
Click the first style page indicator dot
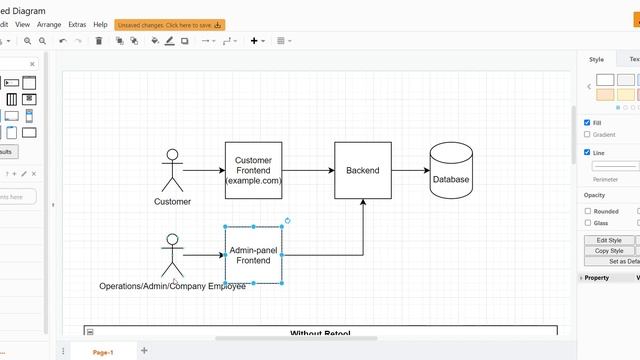[618, 107]
